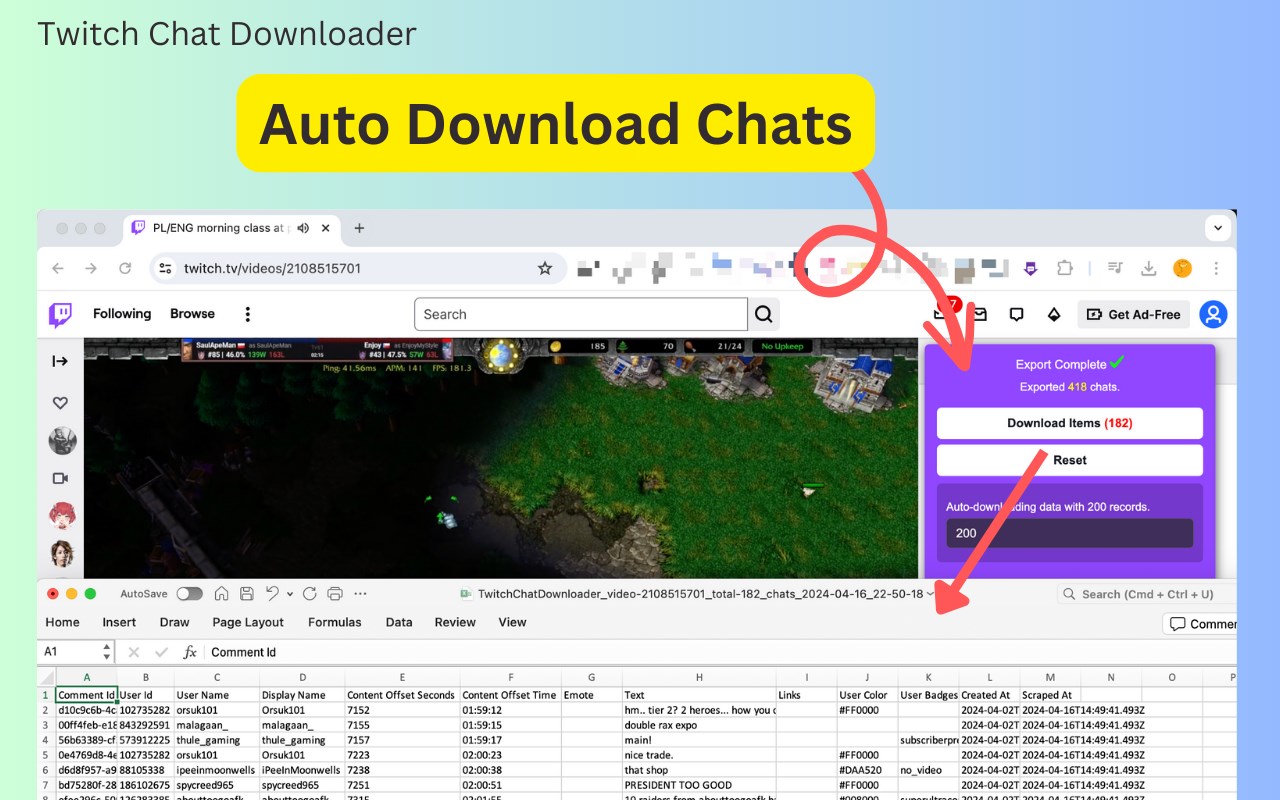Open the new tab with plus button

359,228
